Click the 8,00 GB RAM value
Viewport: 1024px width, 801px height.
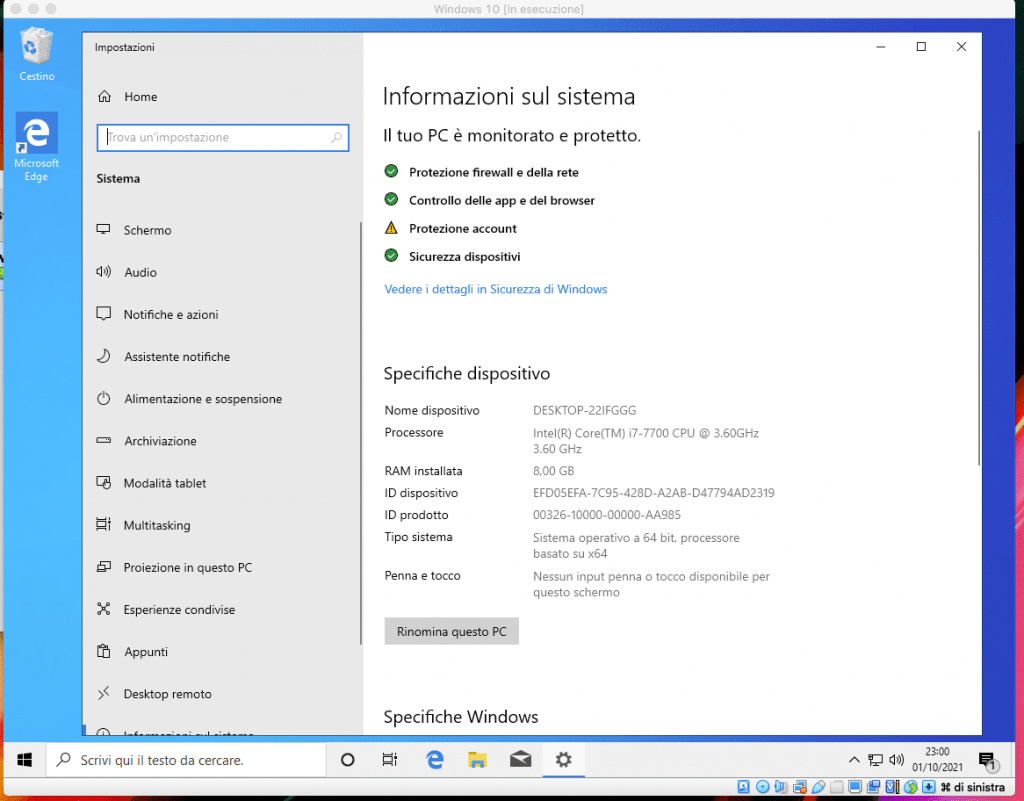point(554,471)
